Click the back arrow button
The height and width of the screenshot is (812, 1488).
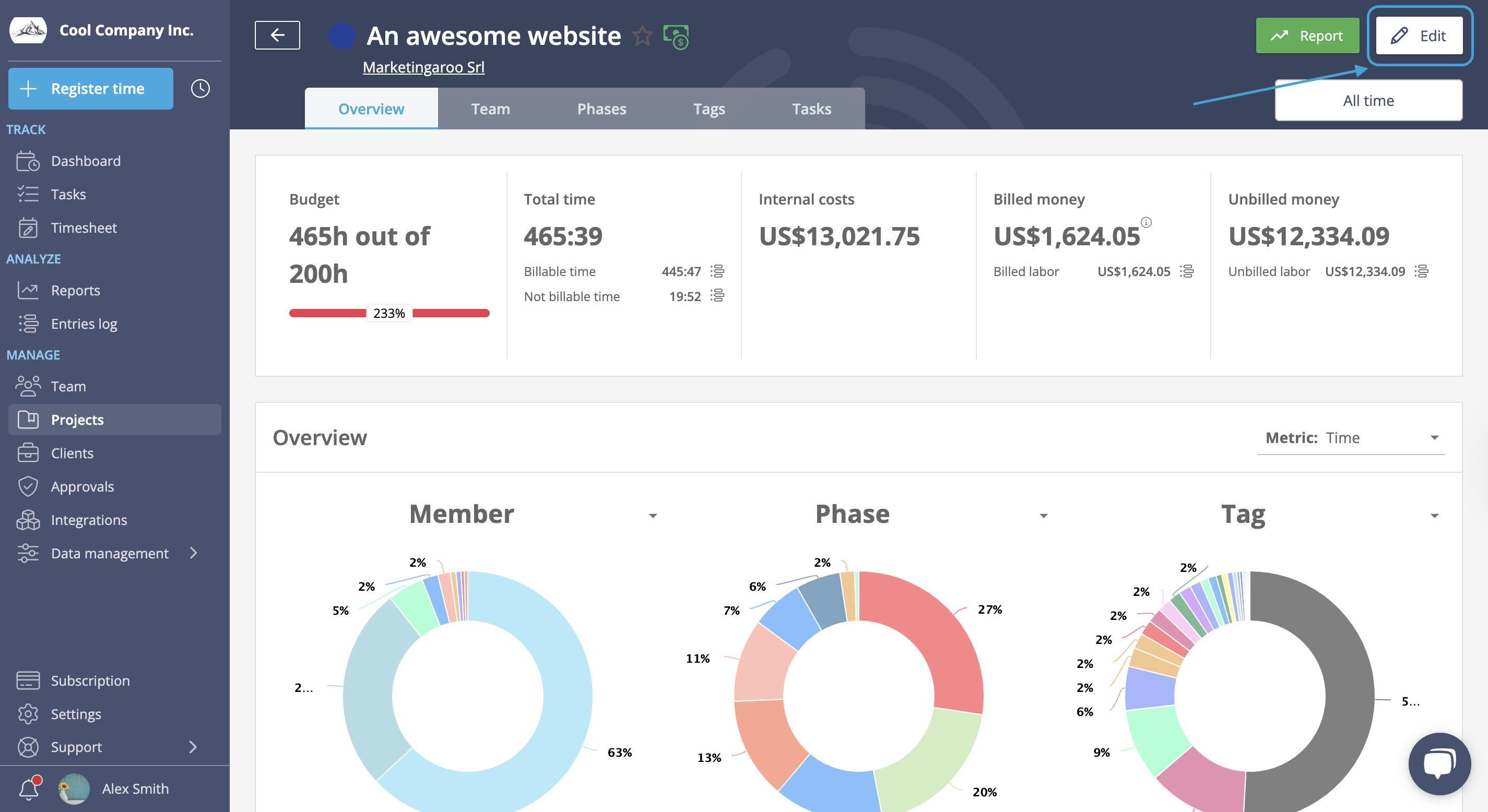(277, 36)
